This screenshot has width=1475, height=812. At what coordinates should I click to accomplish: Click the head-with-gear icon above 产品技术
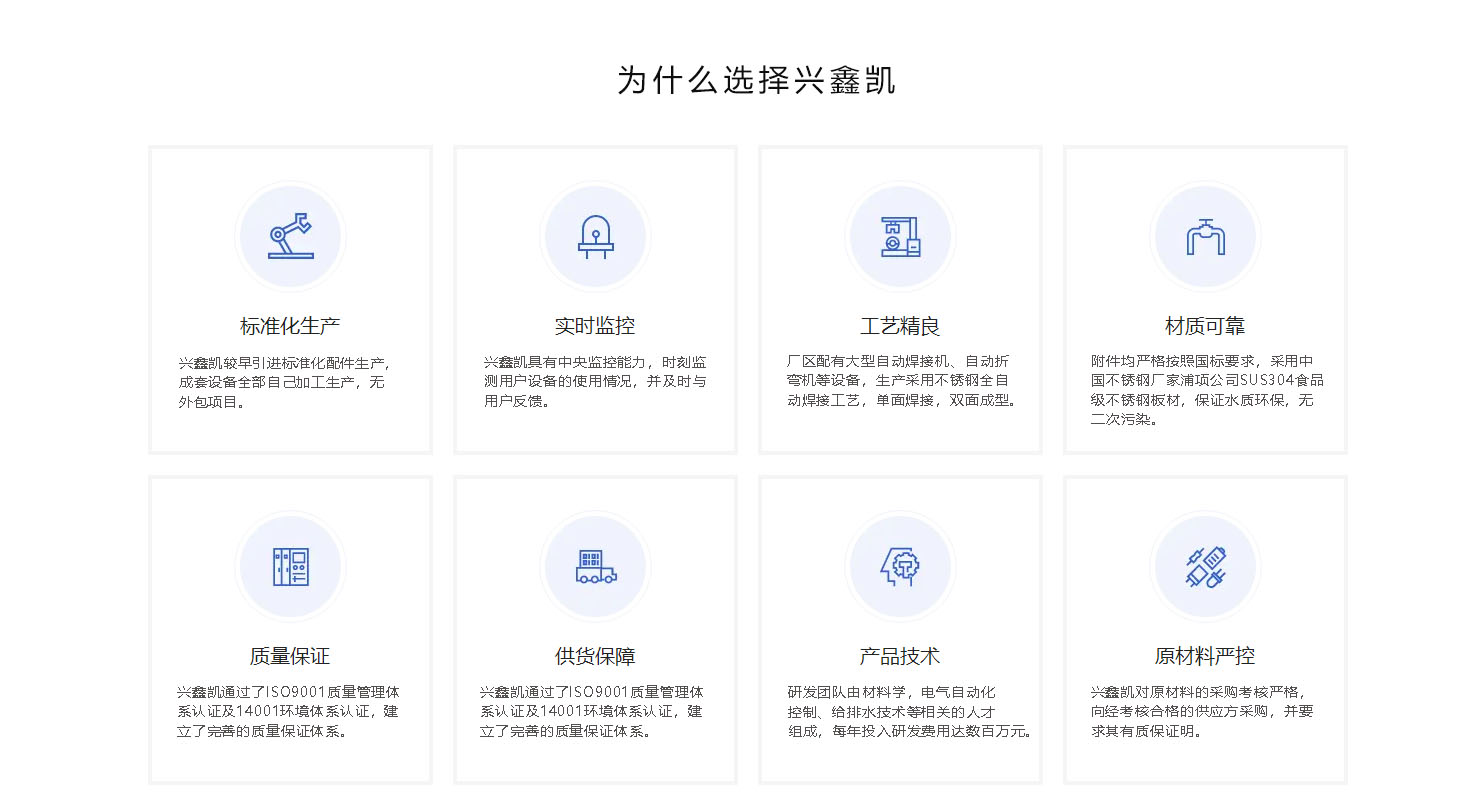pos(900,565)
